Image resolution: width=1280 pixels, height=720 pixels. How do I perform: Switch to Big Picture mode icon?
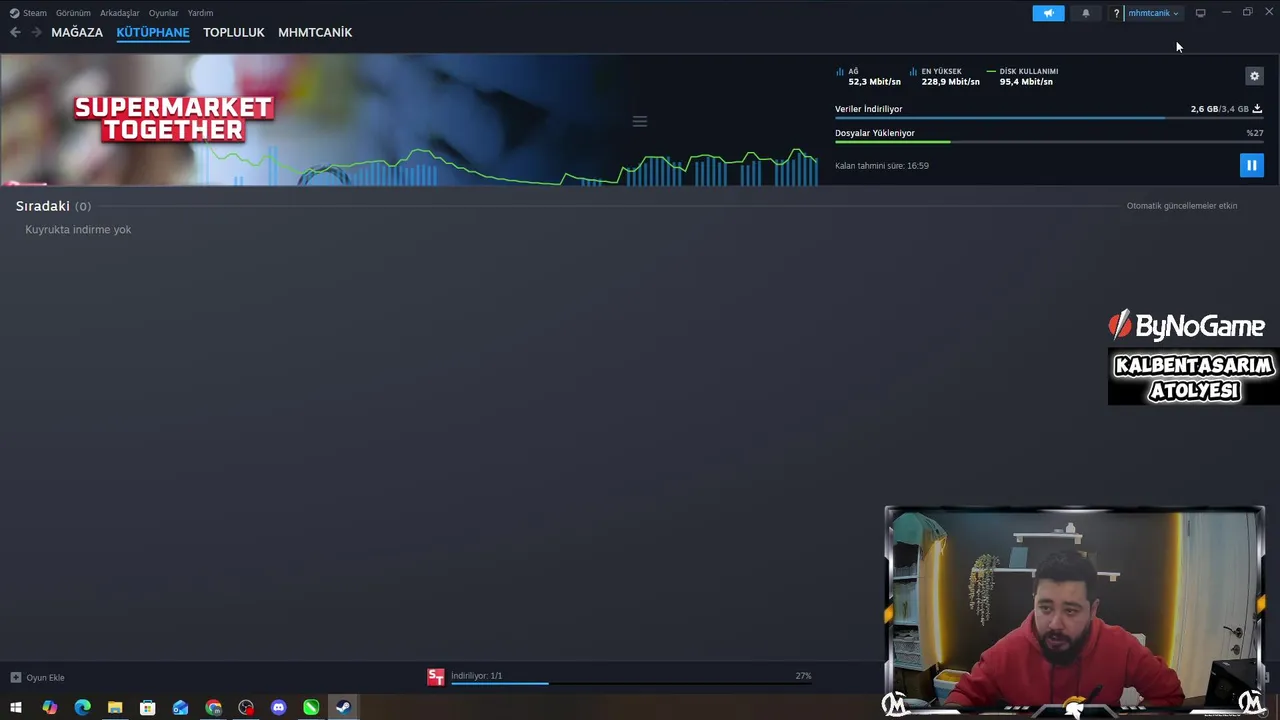1200,13
